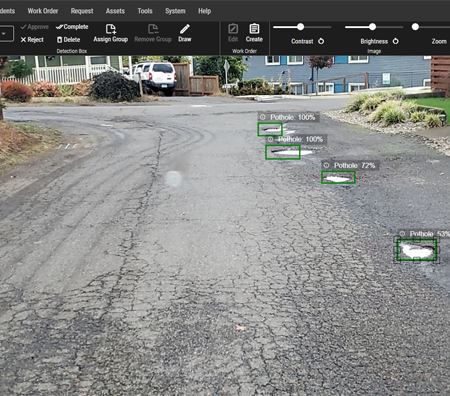This screenshot has height=396, width=450.
Task: Open the Help menu
Action: (204, 11)
